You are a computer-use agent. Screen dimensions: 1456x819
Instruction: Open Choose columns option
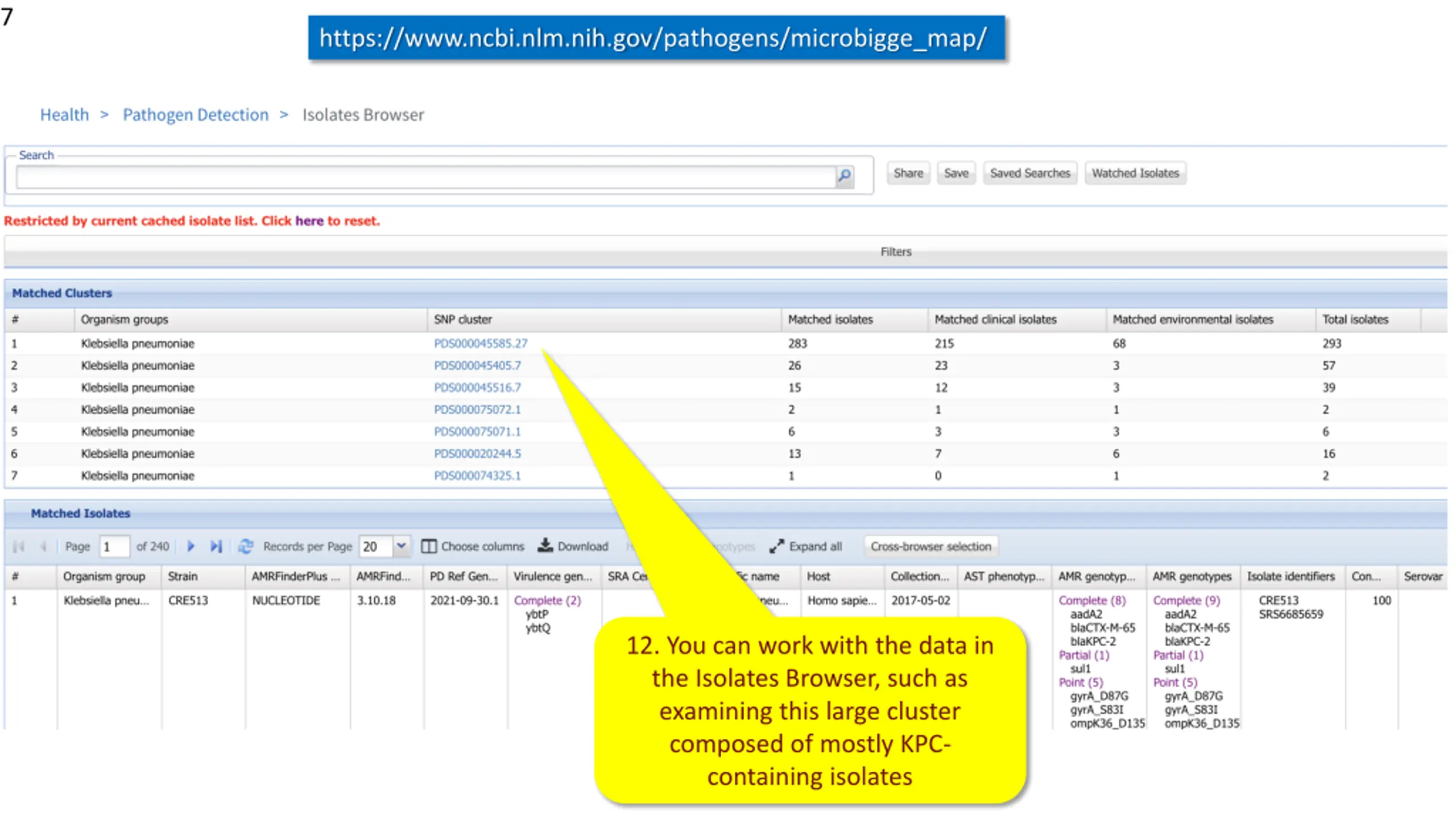point(473,546)
